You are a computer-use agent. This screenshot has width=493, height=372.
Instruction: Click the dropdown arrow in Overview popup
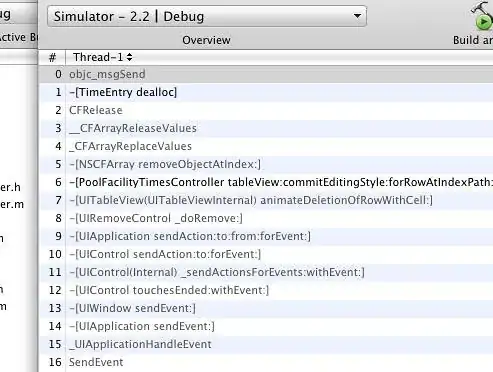tap(357, 16)
